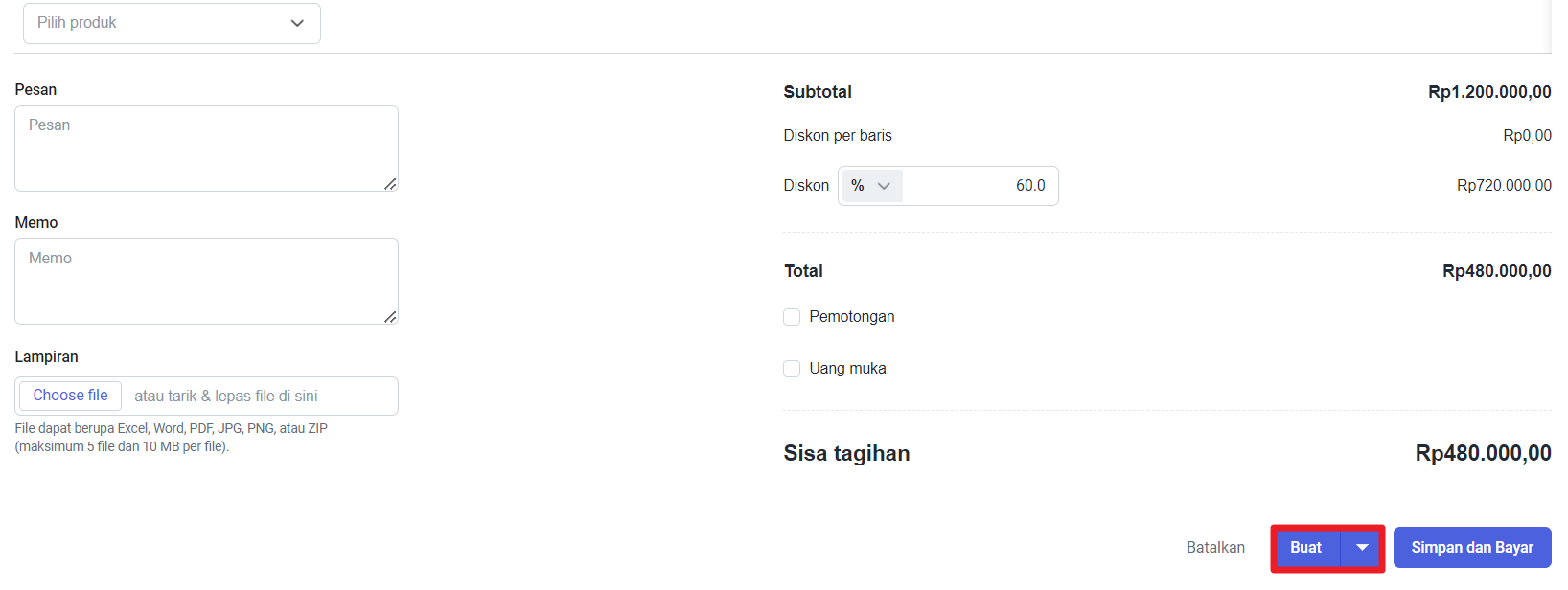Click the Memo box resize handle
1568x590 pixels.
tap(391, 317)
